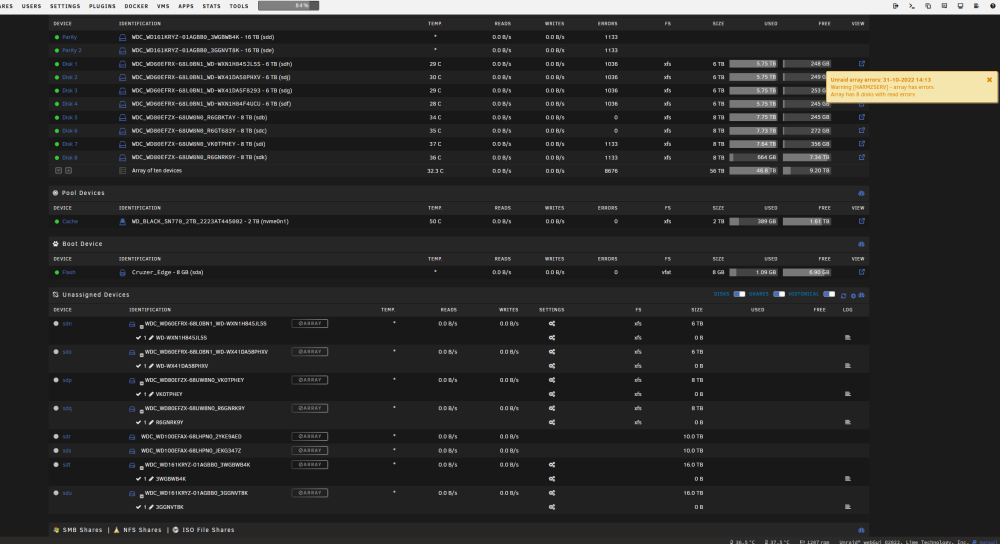Browse the Flash boot device view icon
This screenshot has width=1000, height=544.
862,272
